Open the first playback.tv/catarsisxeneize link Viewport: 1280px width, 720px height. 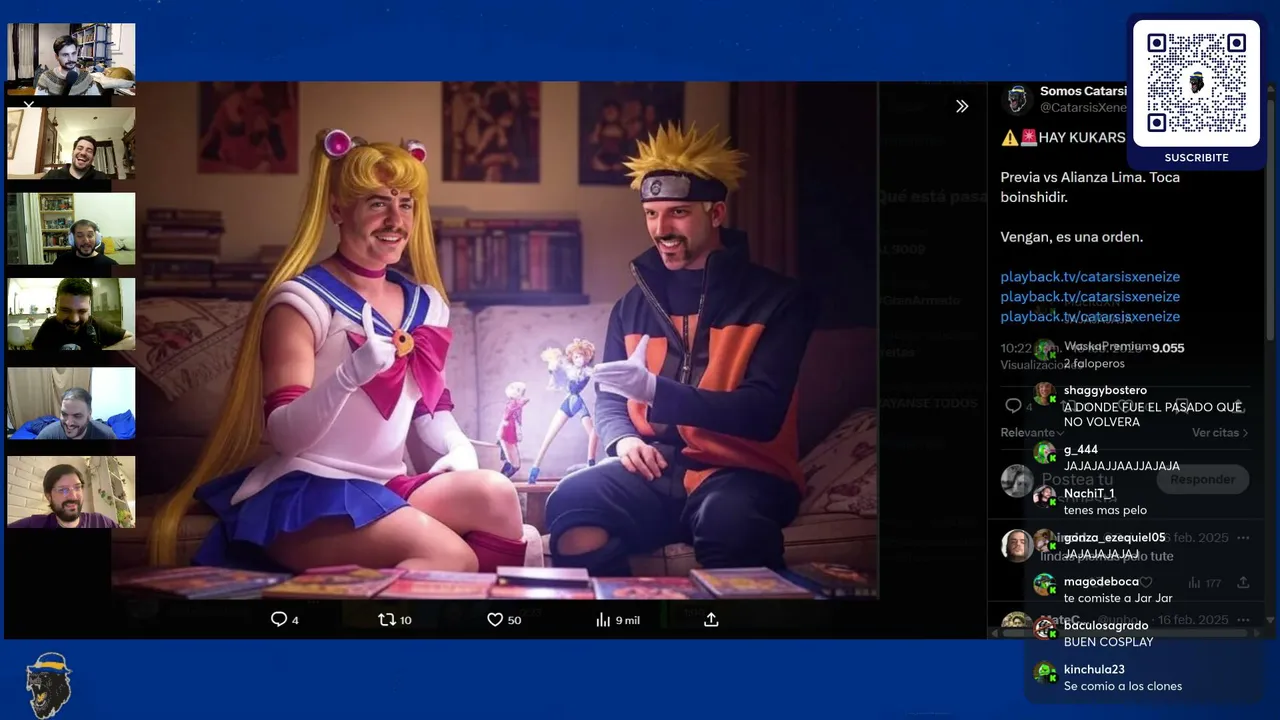[1090, 277]
